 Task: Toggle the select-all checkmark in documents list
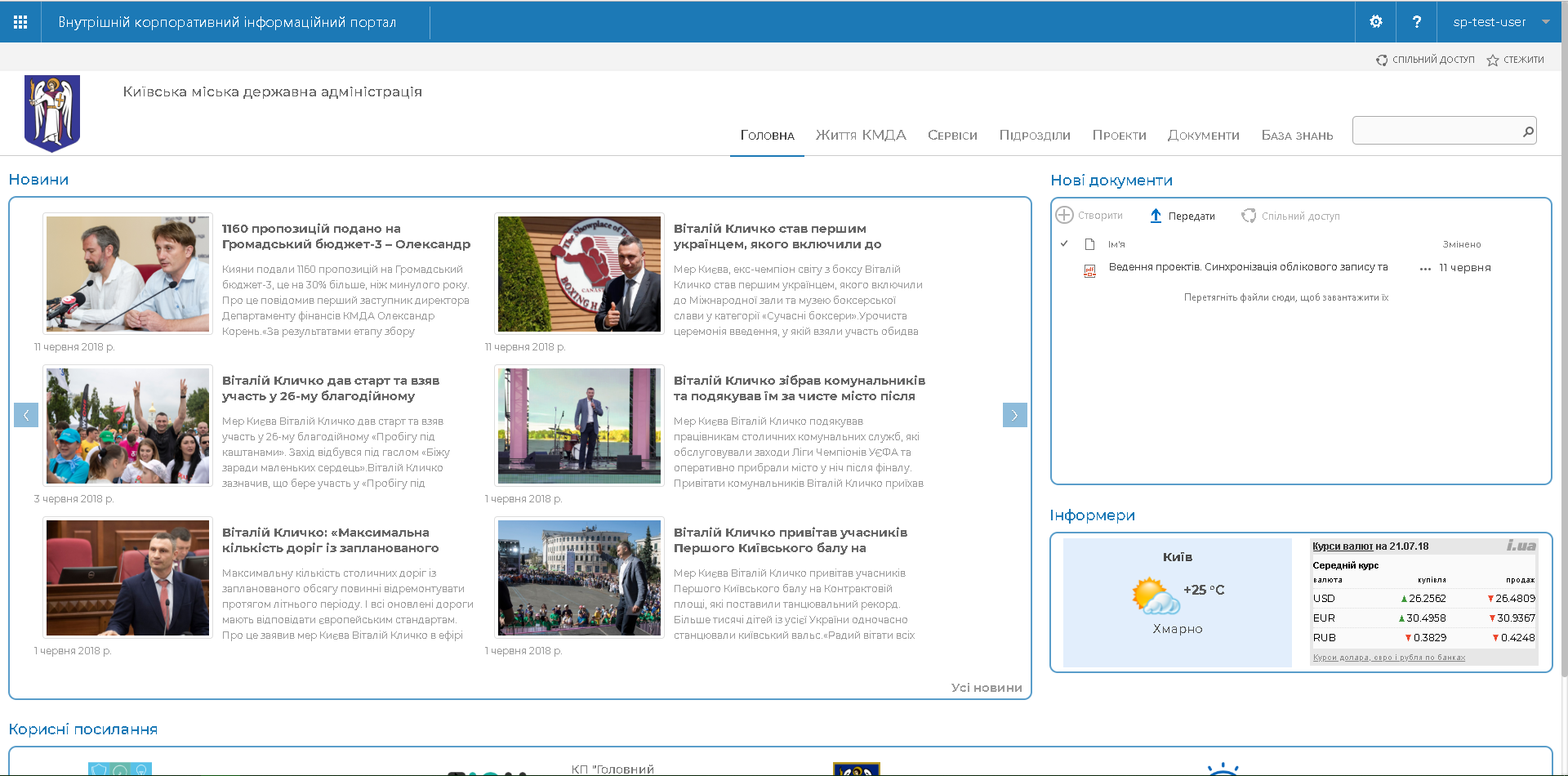pyautogui.click(x=1064, y=243)
